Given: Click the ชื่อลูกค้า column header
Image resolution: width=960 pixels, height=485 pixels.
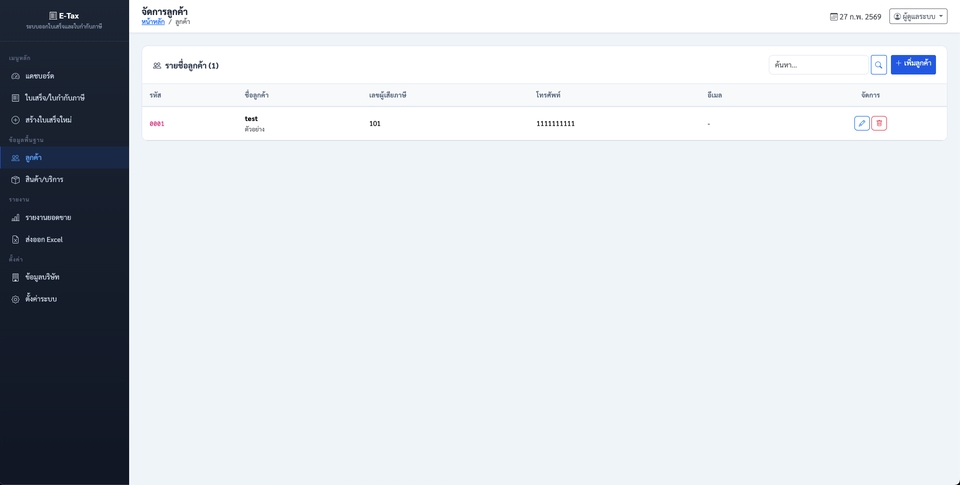Looking at the screenshot, I should coord(257,95).
